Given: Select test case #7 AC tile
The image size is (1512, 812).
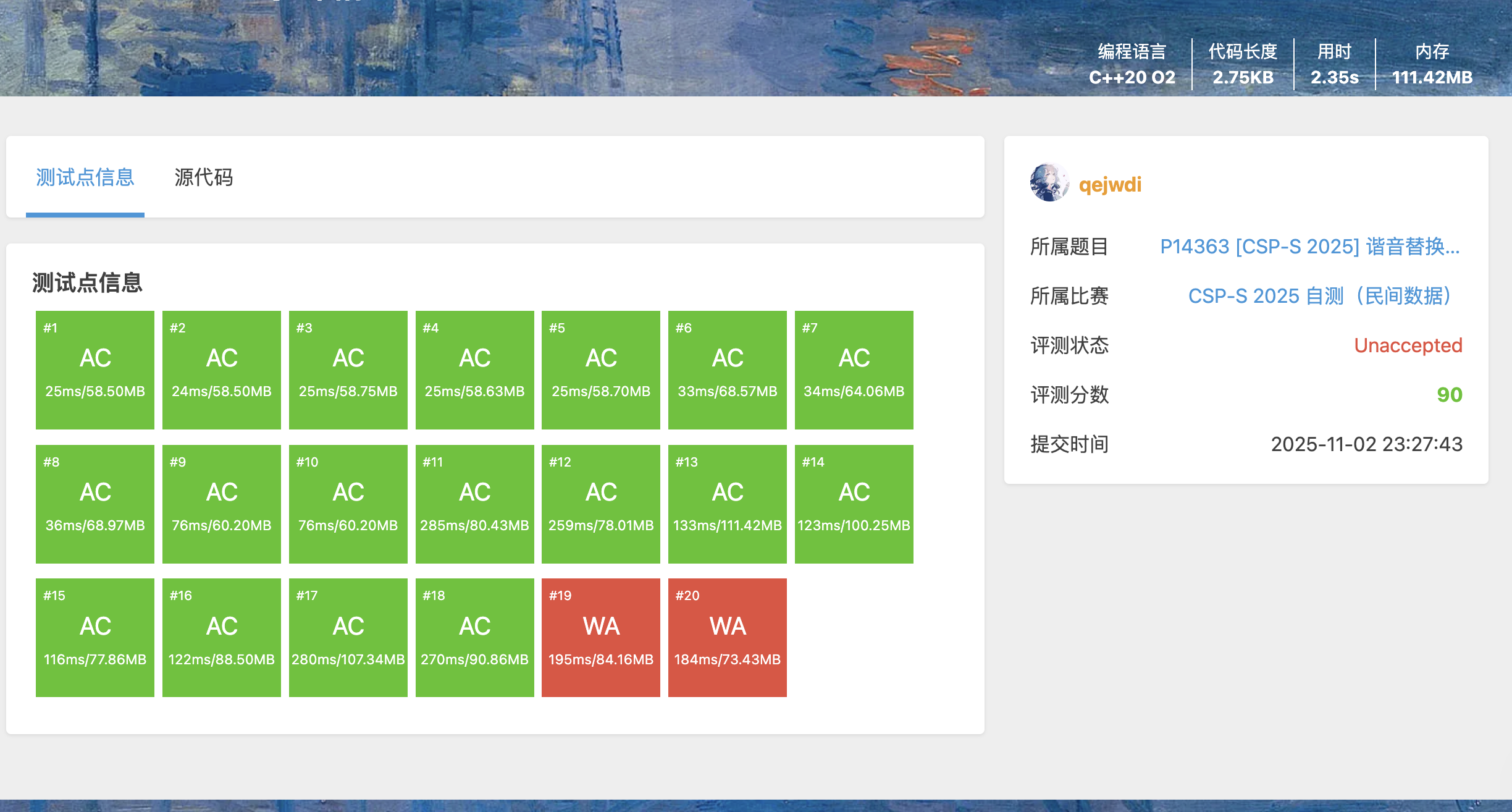Looking at the screenshot, I should pyautogui.click(x=854, y=370).
